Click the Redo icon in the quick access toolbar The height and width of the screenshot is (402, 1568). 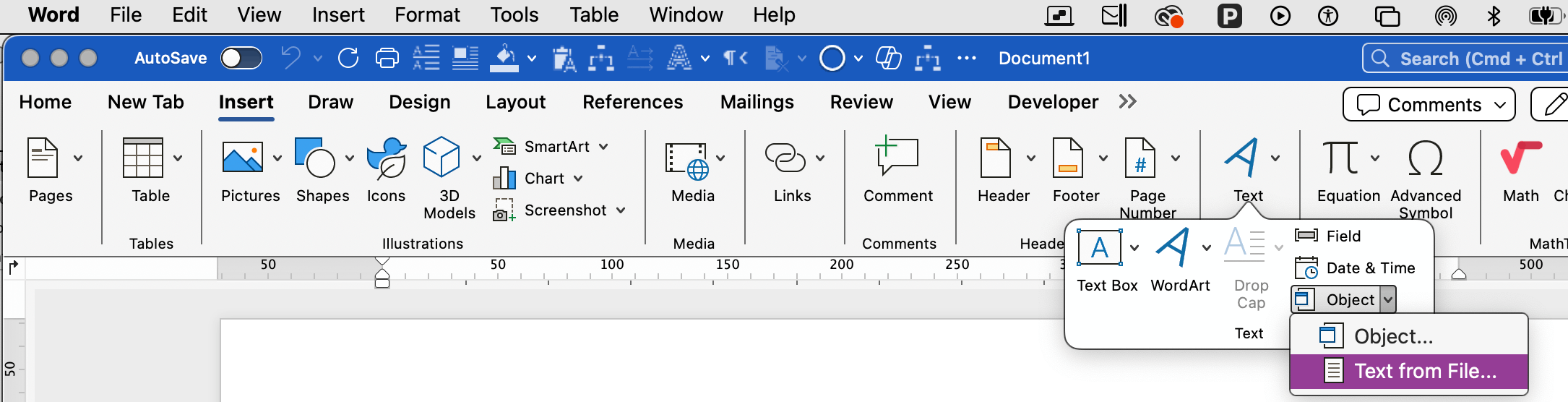point(348,58)
